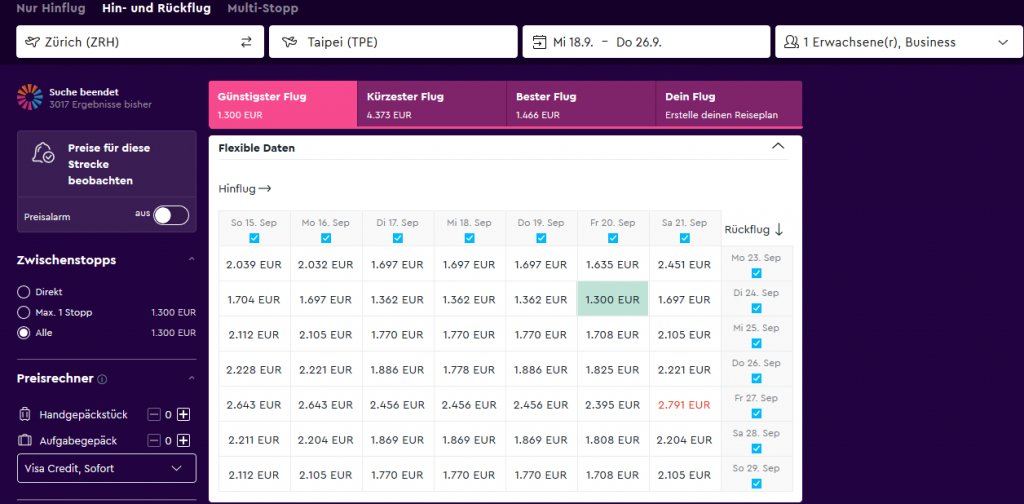This screenshot has height=504, width=1024.
Task: Select the 1.778 EUR price cell
Action: [469, 370]
